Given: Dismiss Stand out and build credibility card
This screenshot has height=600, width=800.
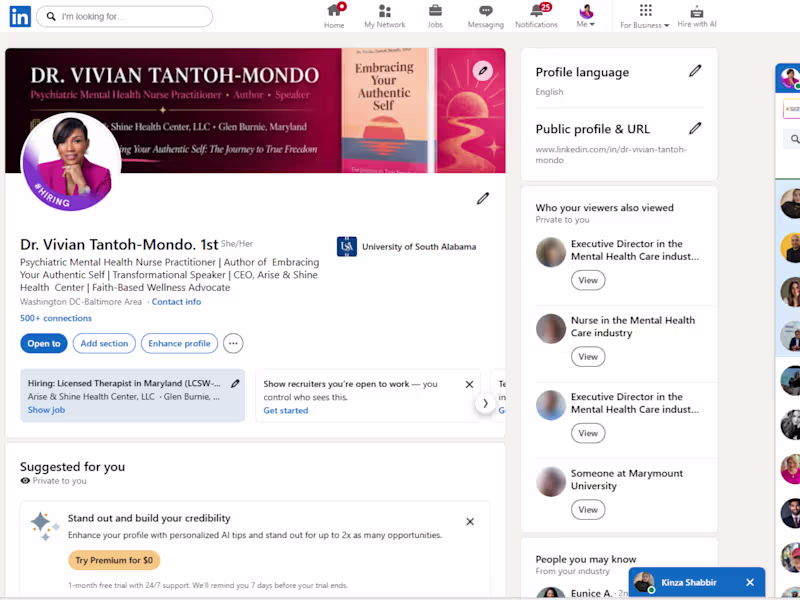Looking at the screenshot, I should click(x=470, y=521).
